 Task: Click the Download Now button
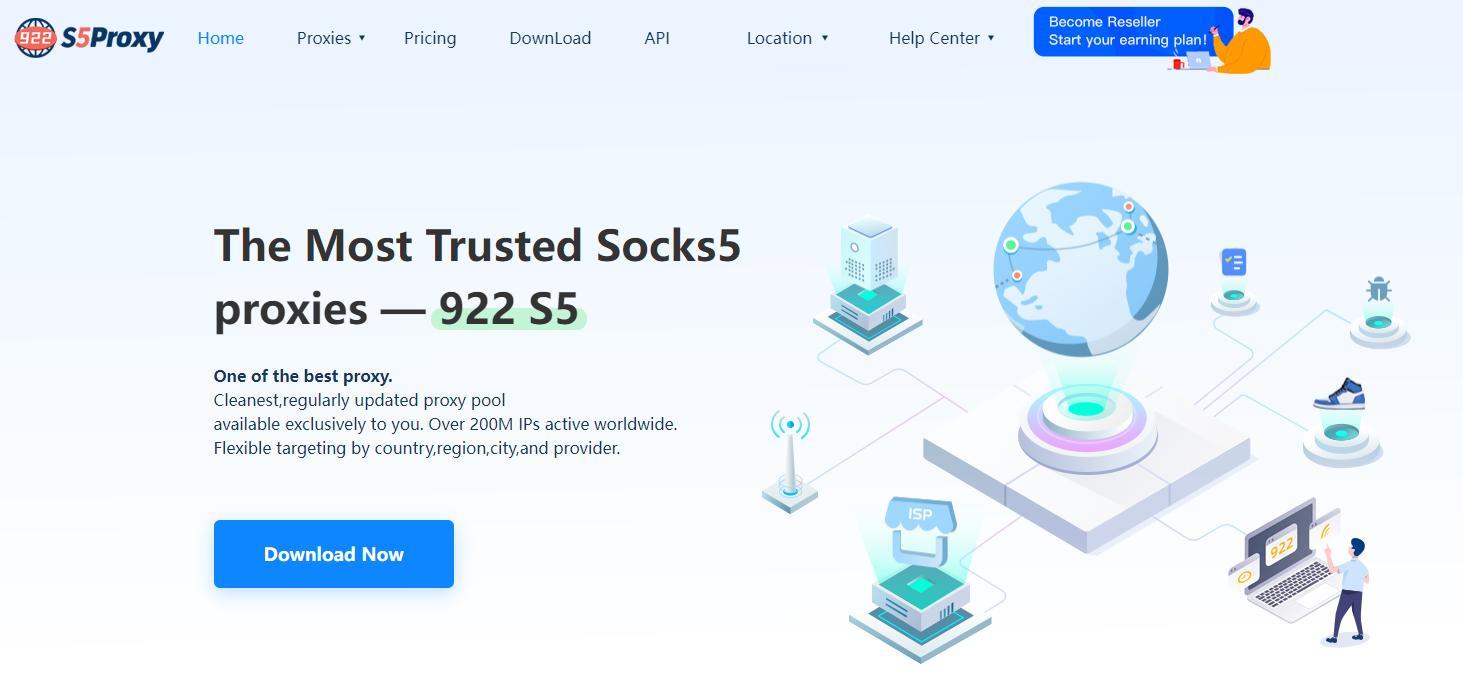tap(334, 554)
